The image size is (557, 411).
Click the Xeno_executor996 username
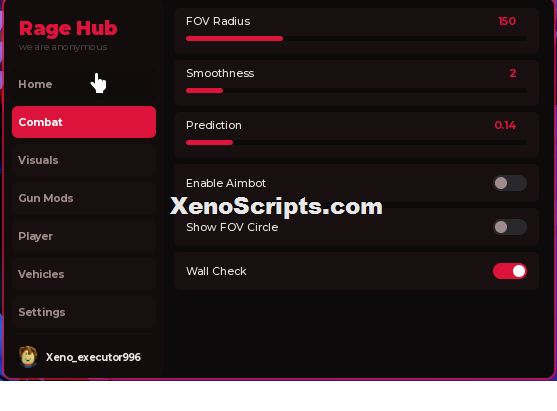(93, 357)
